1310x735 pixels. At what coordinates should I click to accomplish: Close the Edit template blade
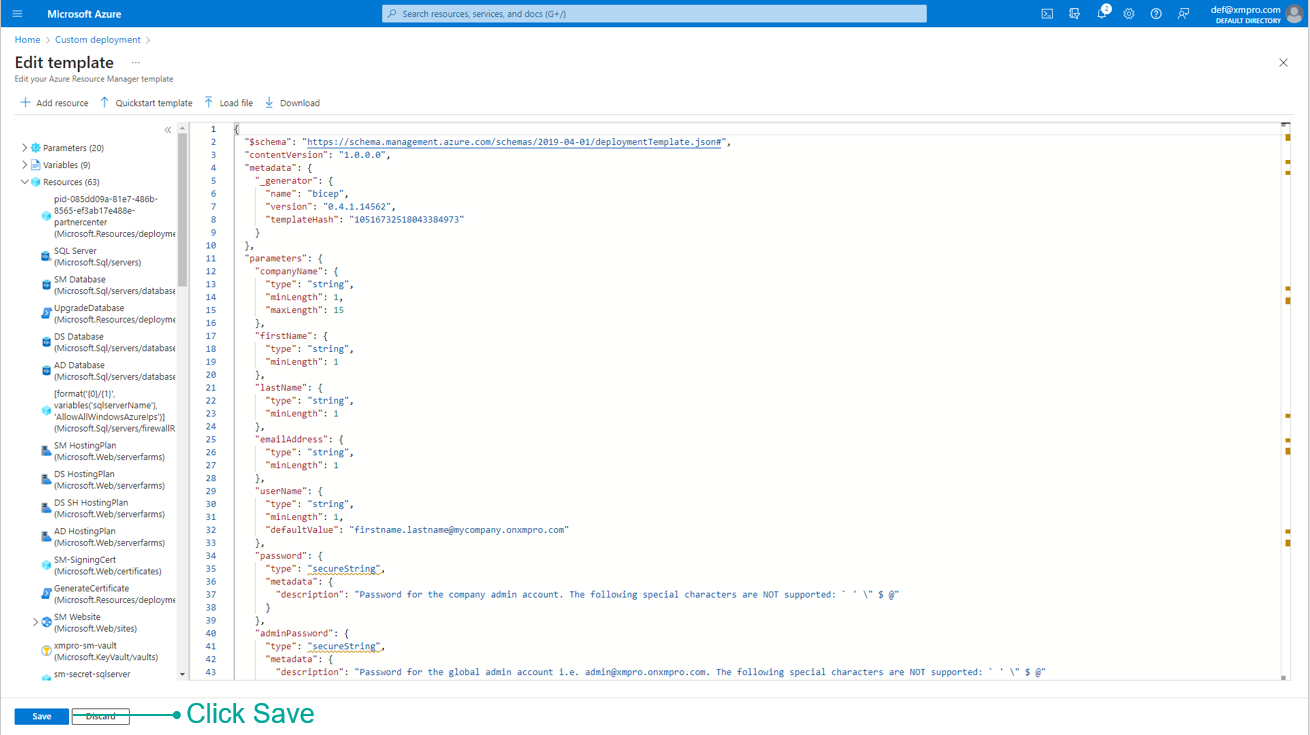pyautogui.click(x=1283, y=63)
